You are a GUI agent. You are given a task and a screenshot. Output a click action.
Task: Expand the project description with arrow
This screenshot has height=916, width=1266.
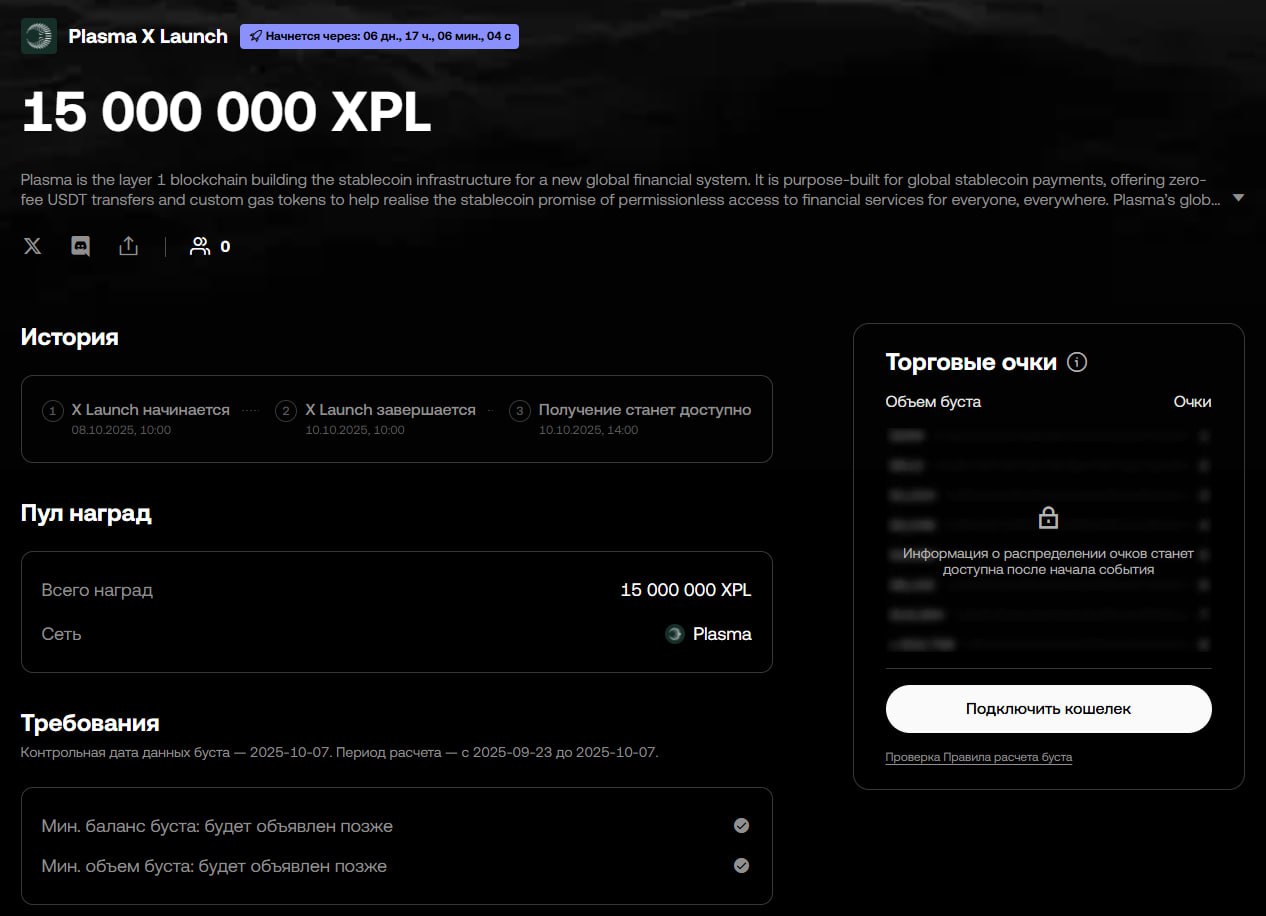pos(1238,198)
